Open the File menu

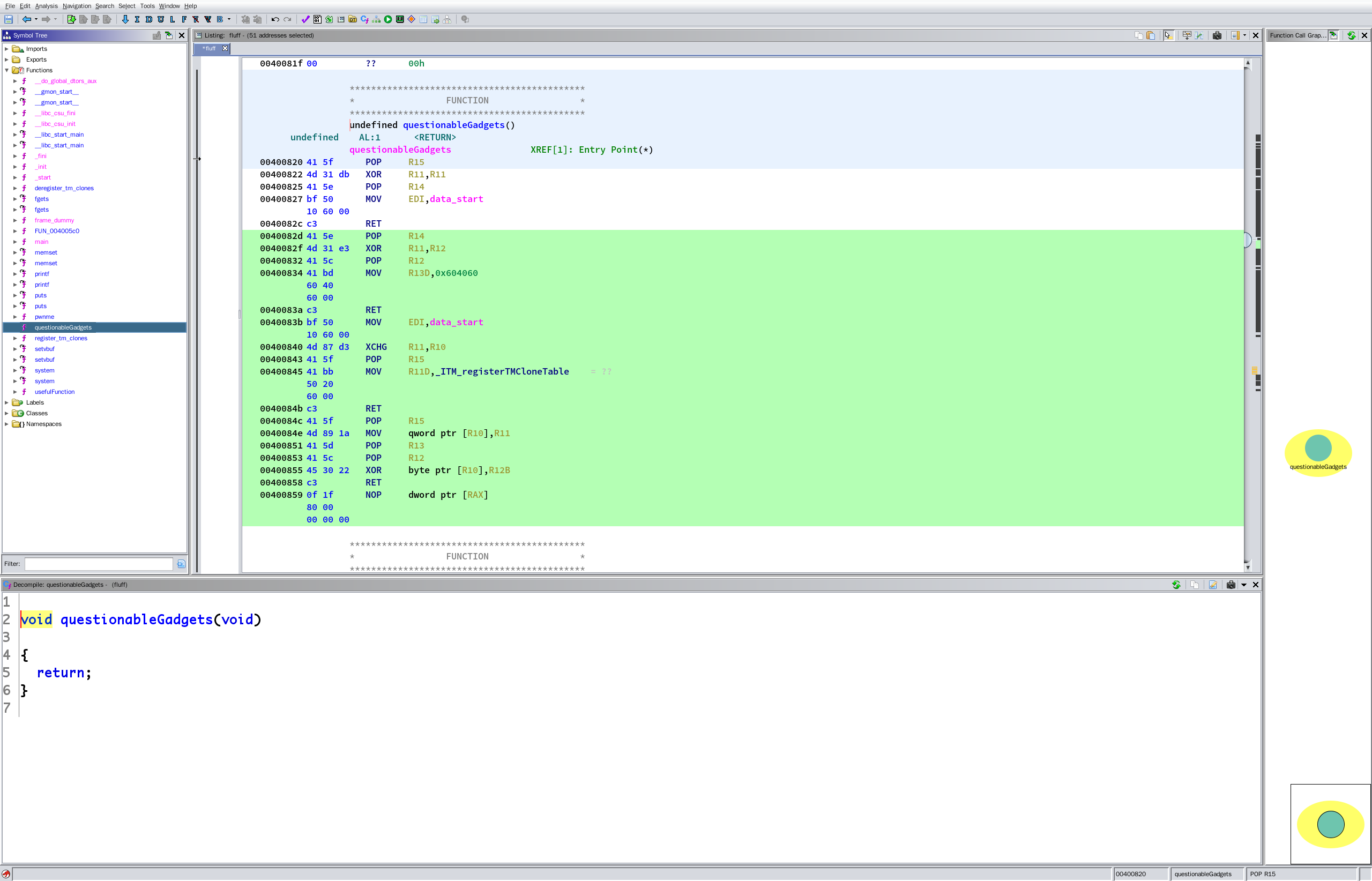coord(10,6)
